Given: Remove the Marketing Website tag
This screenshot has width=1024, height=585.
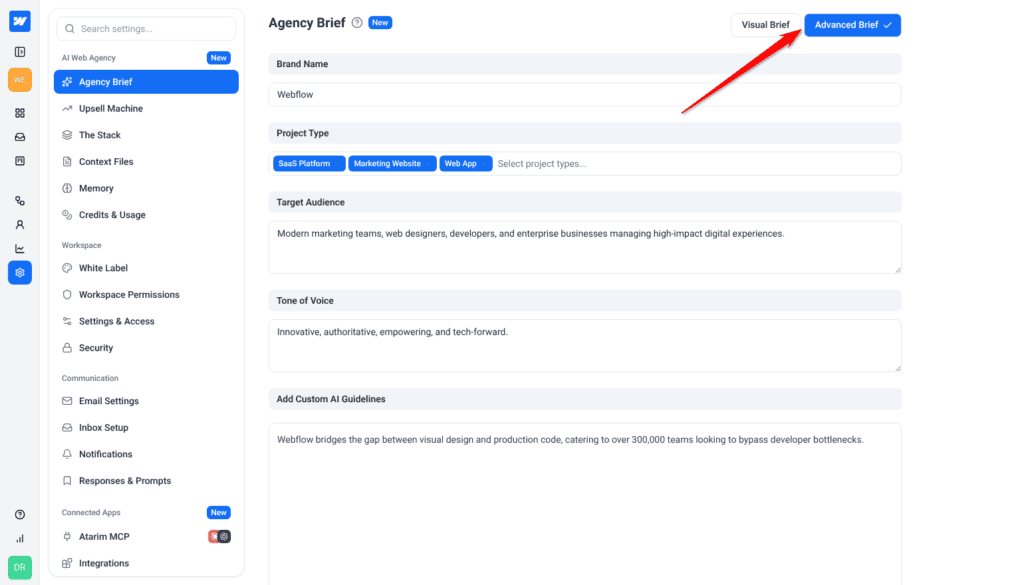Looking at the screenshot, I should click(x=428, y=164).
